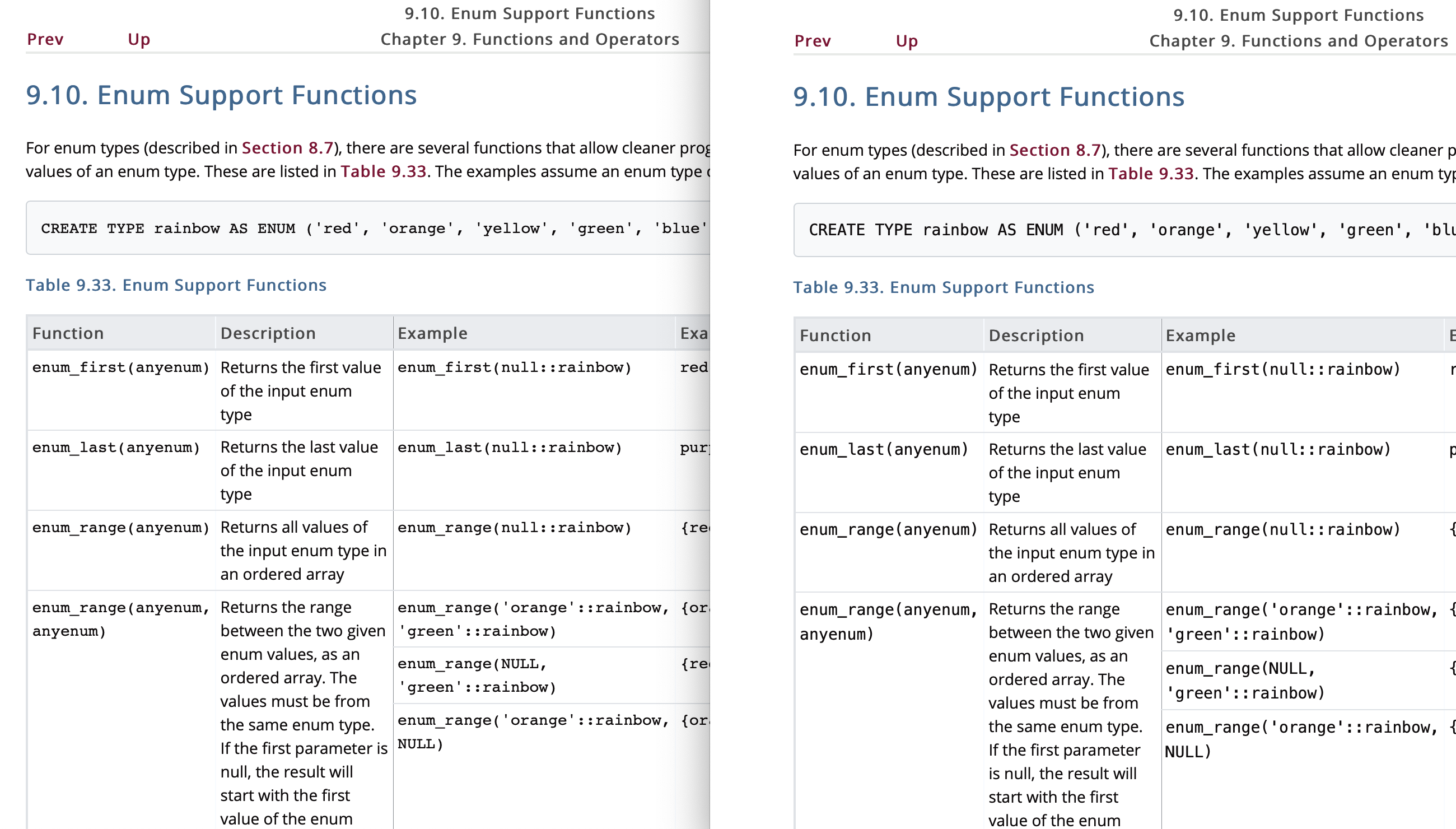
Task: Click the Prev link in the right page
Action: [x=812, y=41]
